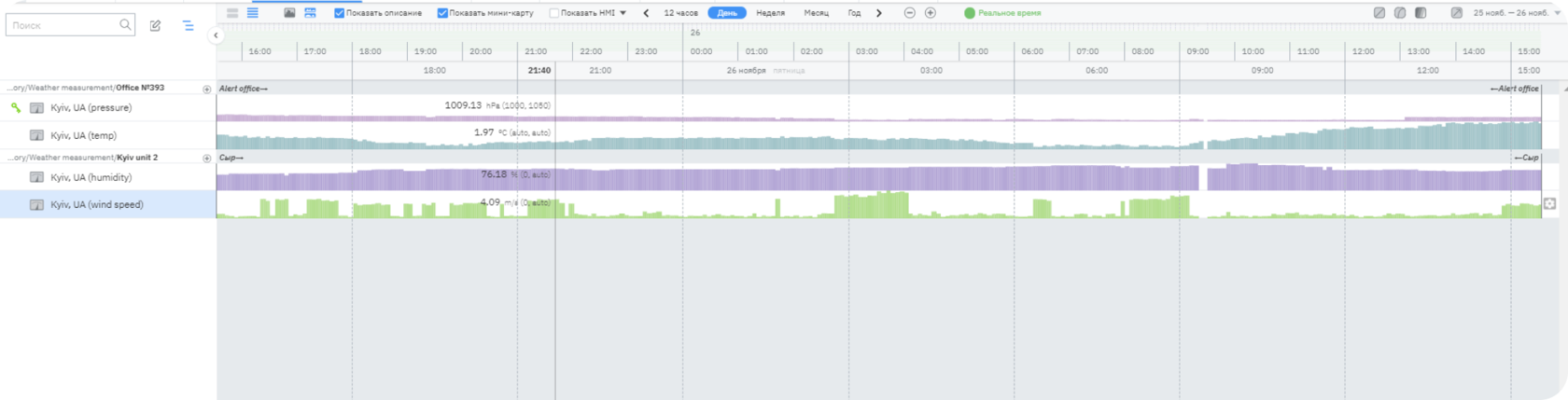Click the image view icon in toolbar
The height and width of the screenshot is (400, 1568).
(289, 13)
